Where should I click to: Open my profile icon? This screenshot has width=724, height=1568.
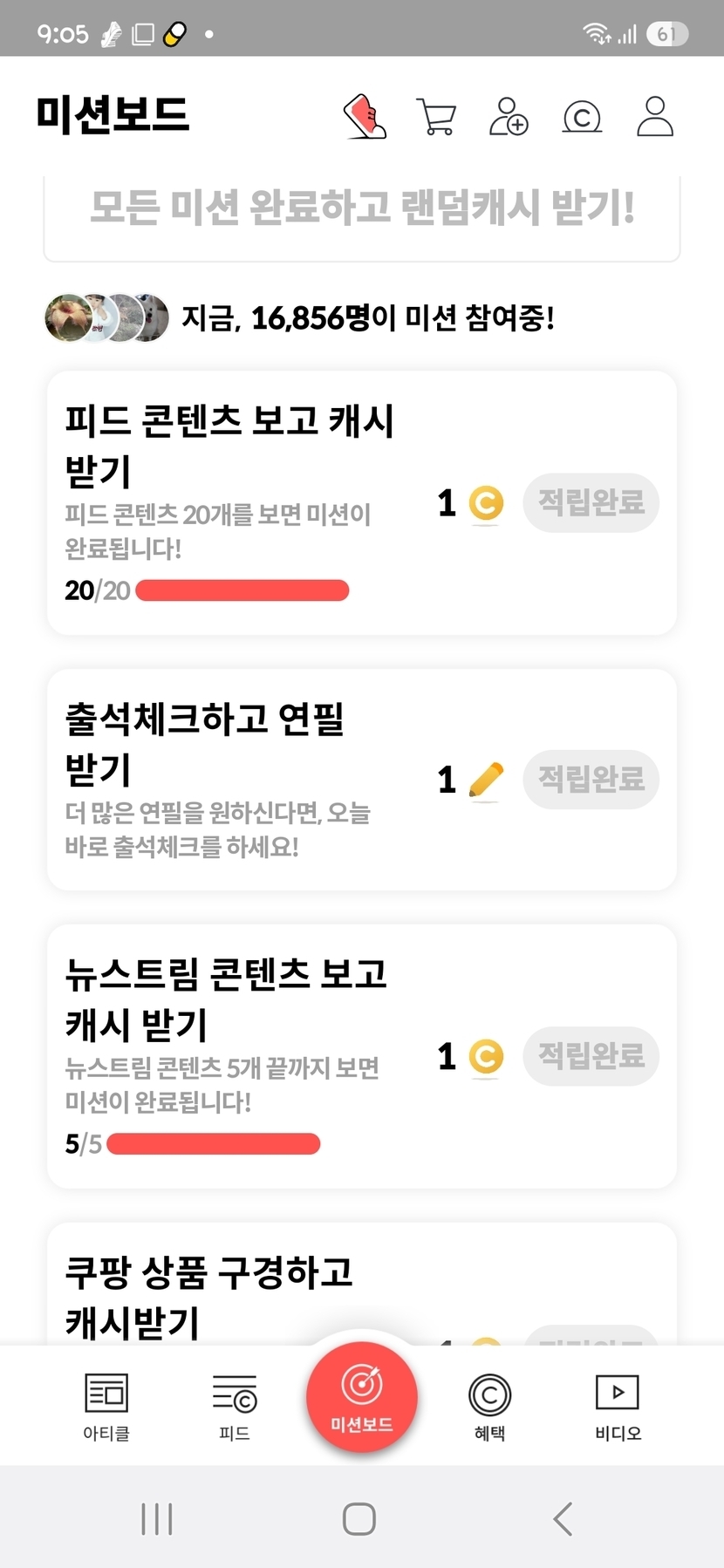(x=654, y=117)
